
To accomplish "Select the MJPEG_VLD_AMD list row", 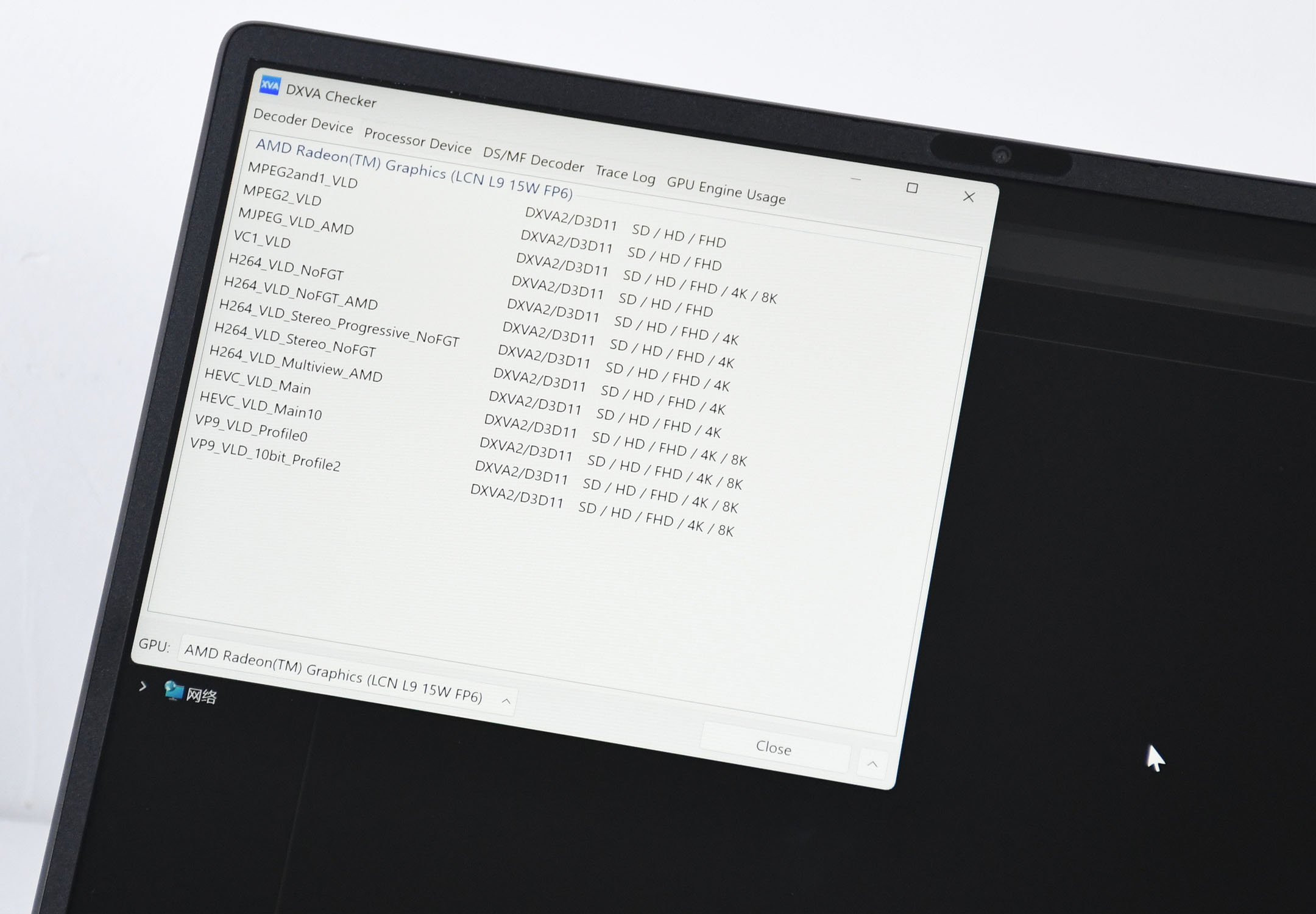I will (x=295, y=221).
